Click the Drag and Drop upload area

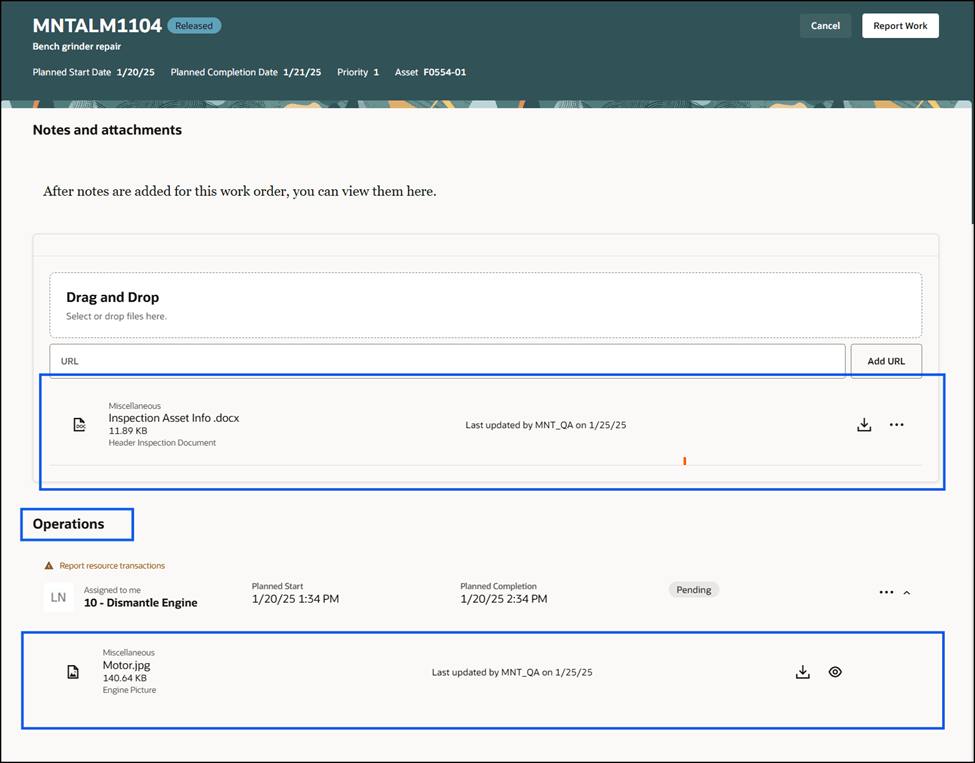[485, 303]
